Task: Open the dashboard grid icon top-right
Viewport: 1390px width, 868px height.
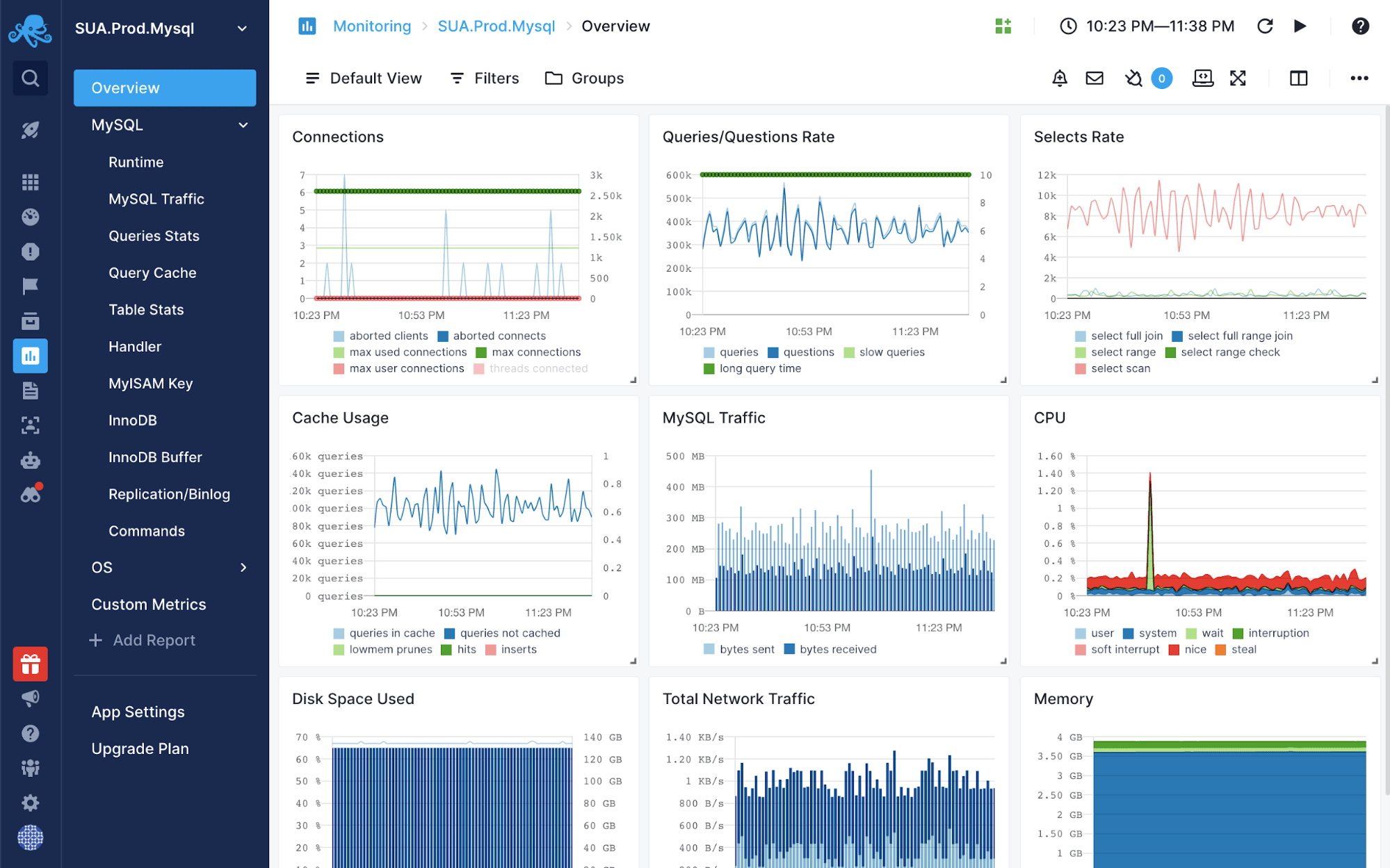Action: [1002, 27]
